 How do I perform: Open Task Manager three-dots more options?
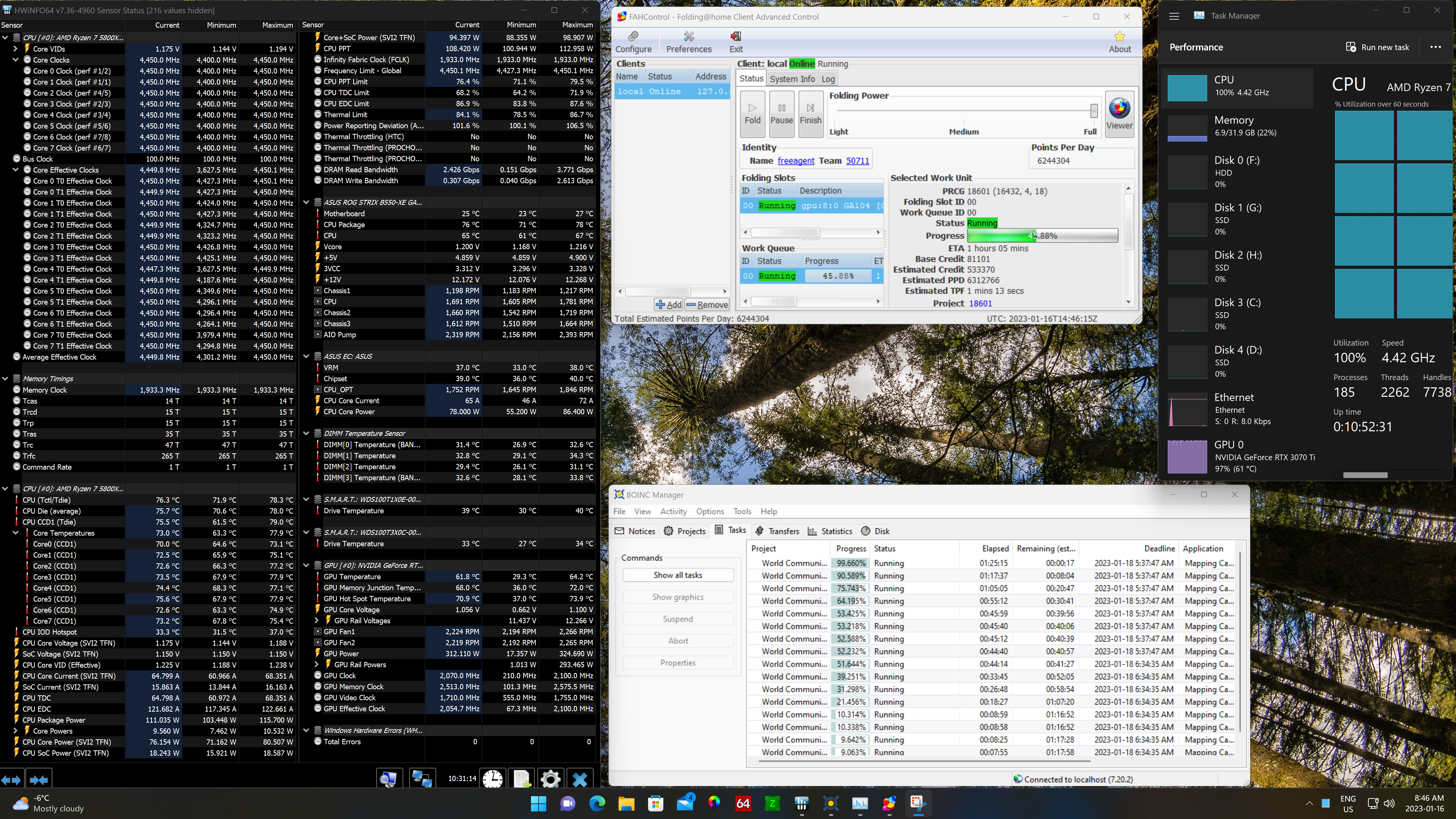tap(1435, 47)
